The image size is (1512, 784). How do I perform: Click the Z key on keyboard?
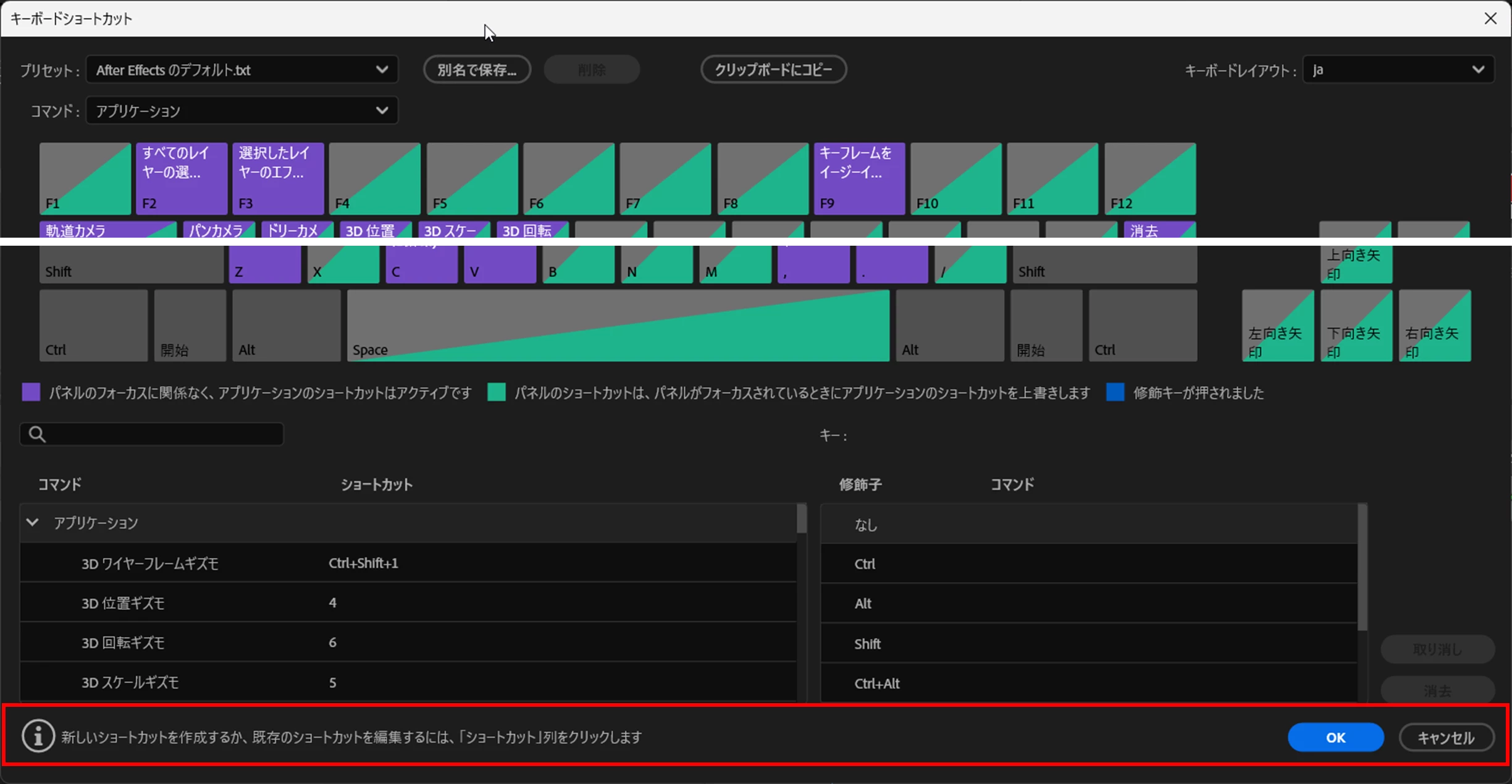click(x=264, y=264)
